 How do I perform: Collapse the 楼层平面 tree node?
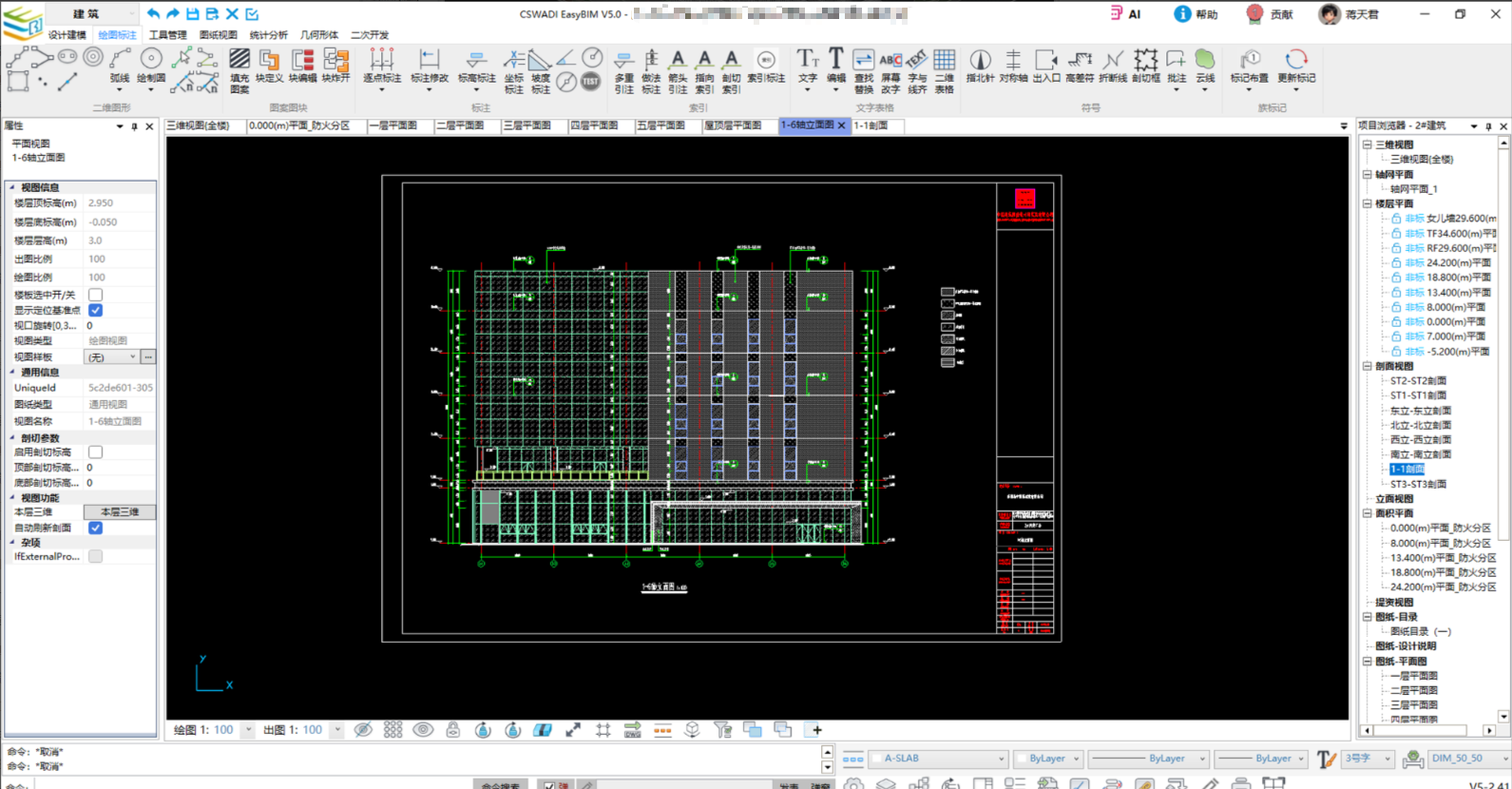click(1368, 203)
